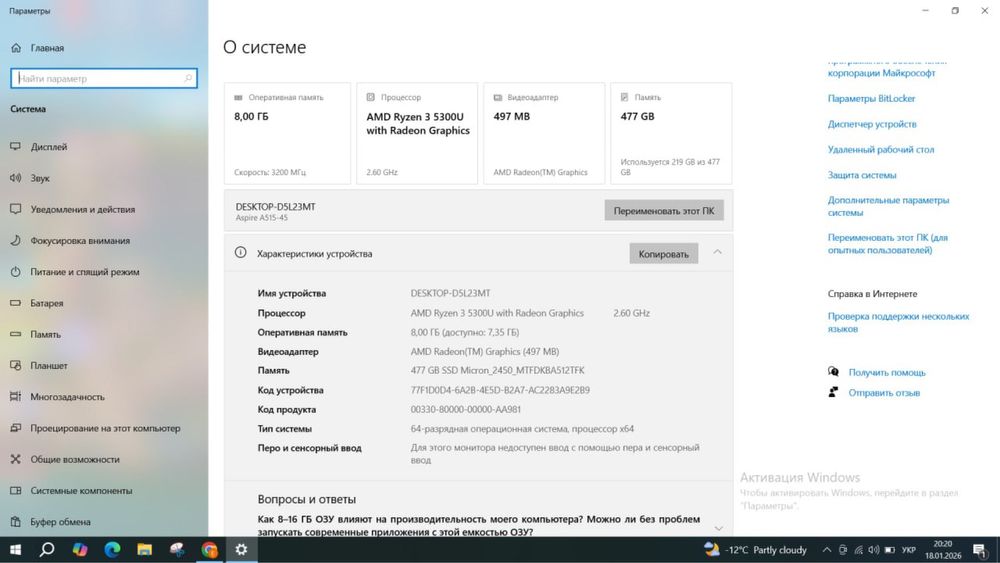
Task: Select the Память 477 GB storage card
Action: pos(671,133)
